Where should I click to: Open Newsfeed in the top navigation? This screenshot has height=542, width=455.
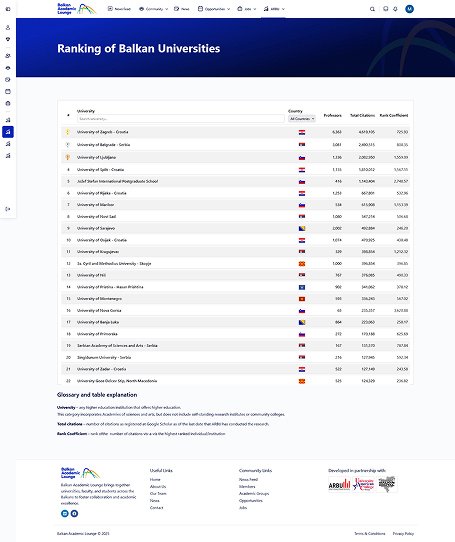coord(119,9)
